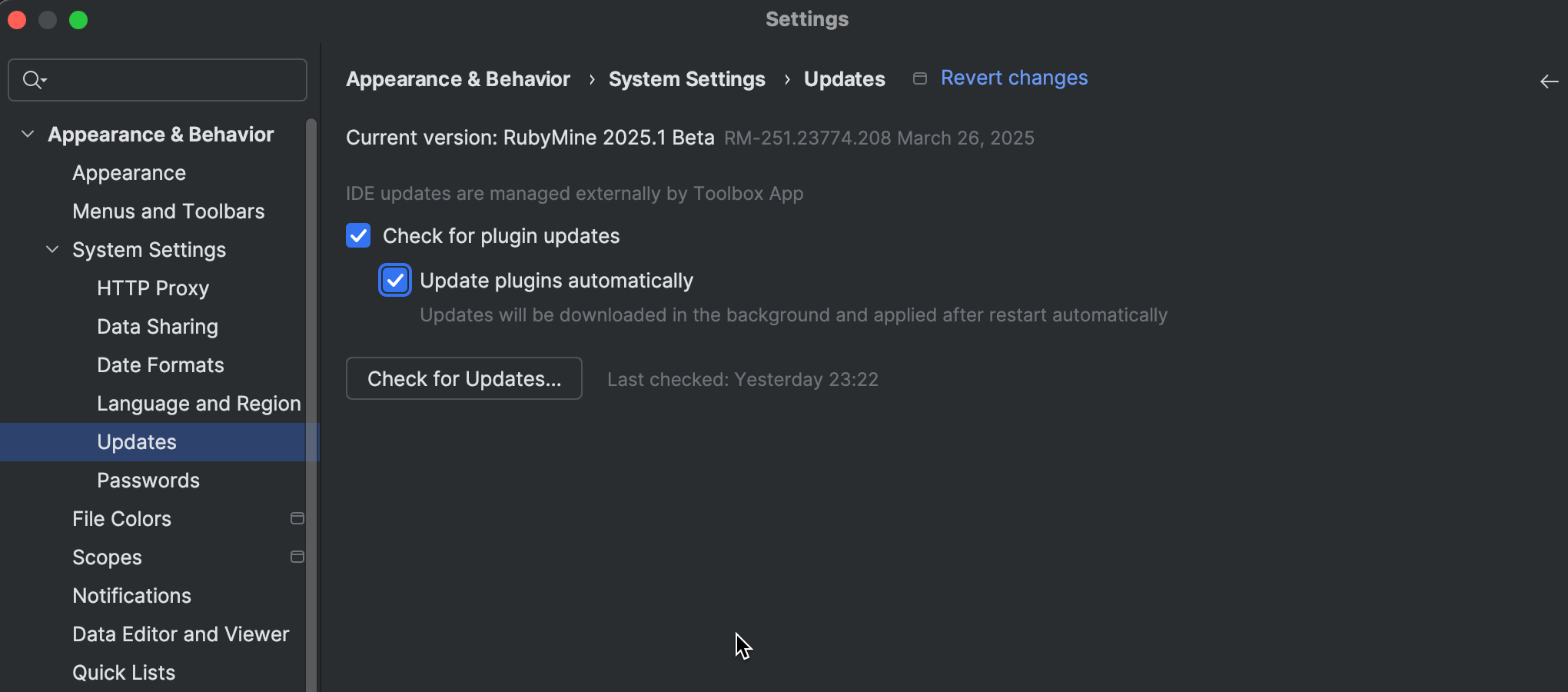Image resolution: width=1568 pixels, height=692 pixels.
Task: Open the HTTP Proxy settings page
Action: coord(153,288)
